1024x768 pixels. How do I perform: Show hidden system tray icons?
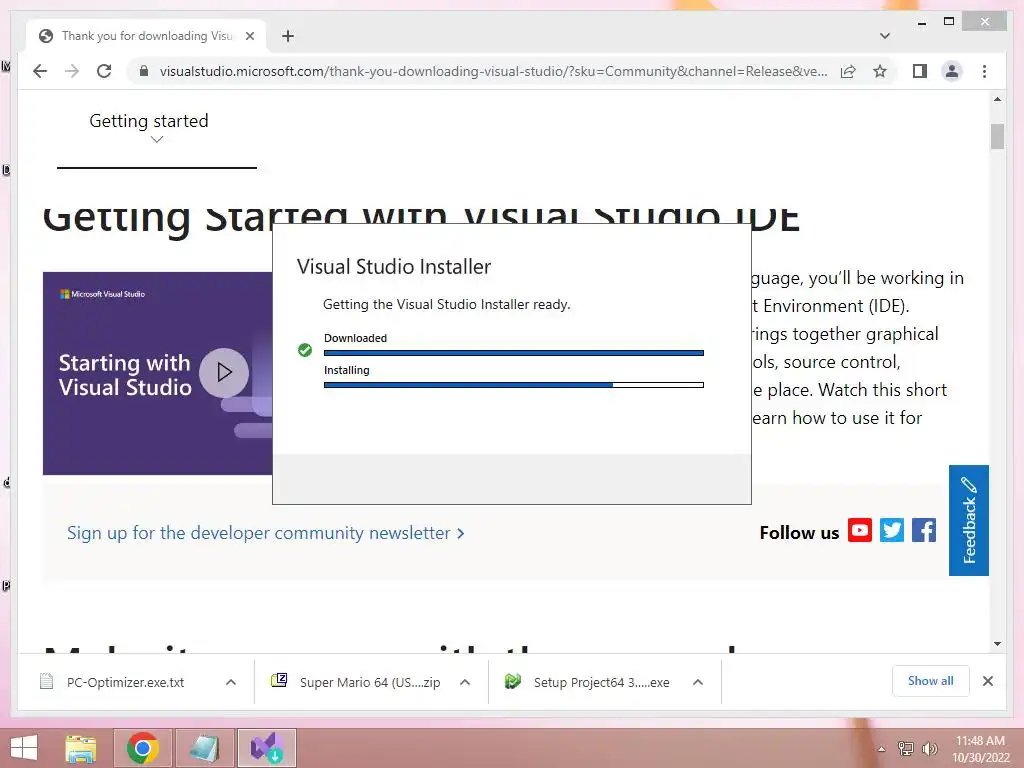[x=881, y=749]
